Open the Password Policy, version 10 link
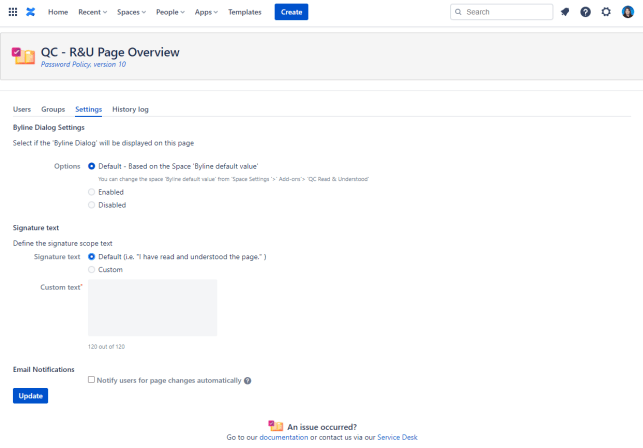This screenshot has height=448, width=643. pyautogui.click(x=83, y=64)
